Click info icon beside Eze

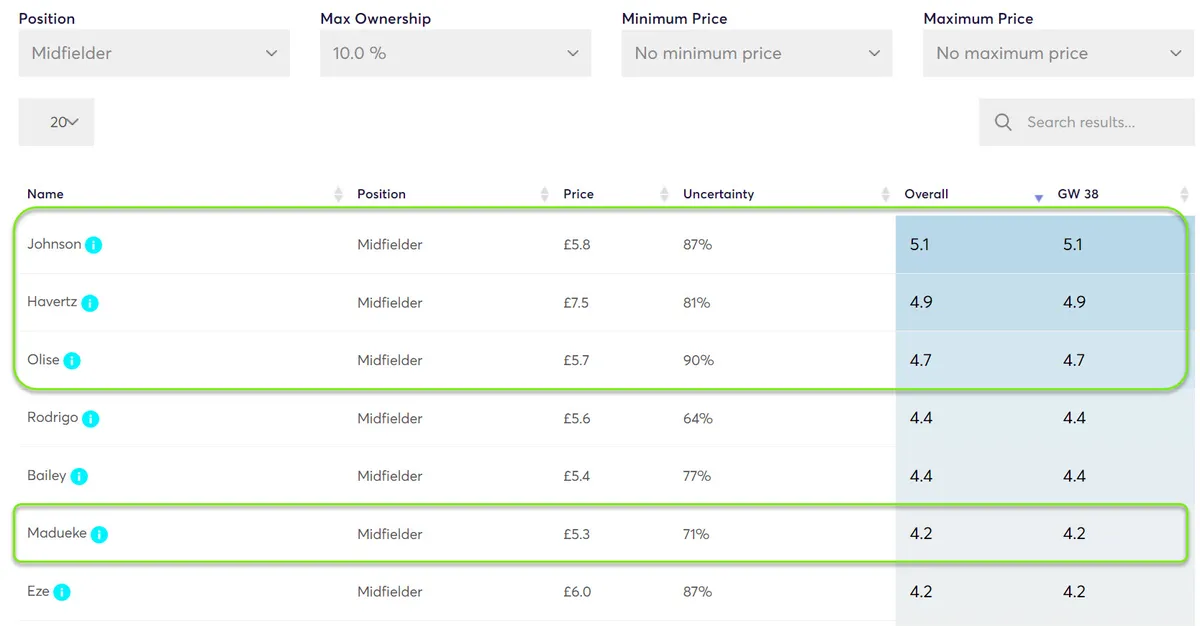(x=62, y=593)
